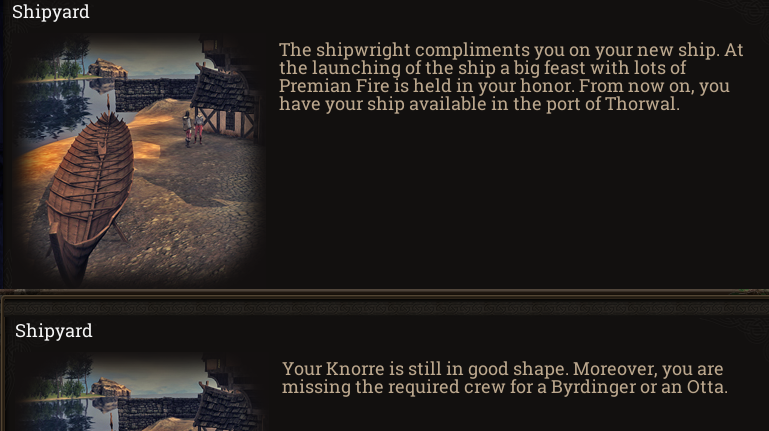The width and height of the screenshot is (769, 431).
Task: Select the wooden longship hull on the beach
Action: 90,196
